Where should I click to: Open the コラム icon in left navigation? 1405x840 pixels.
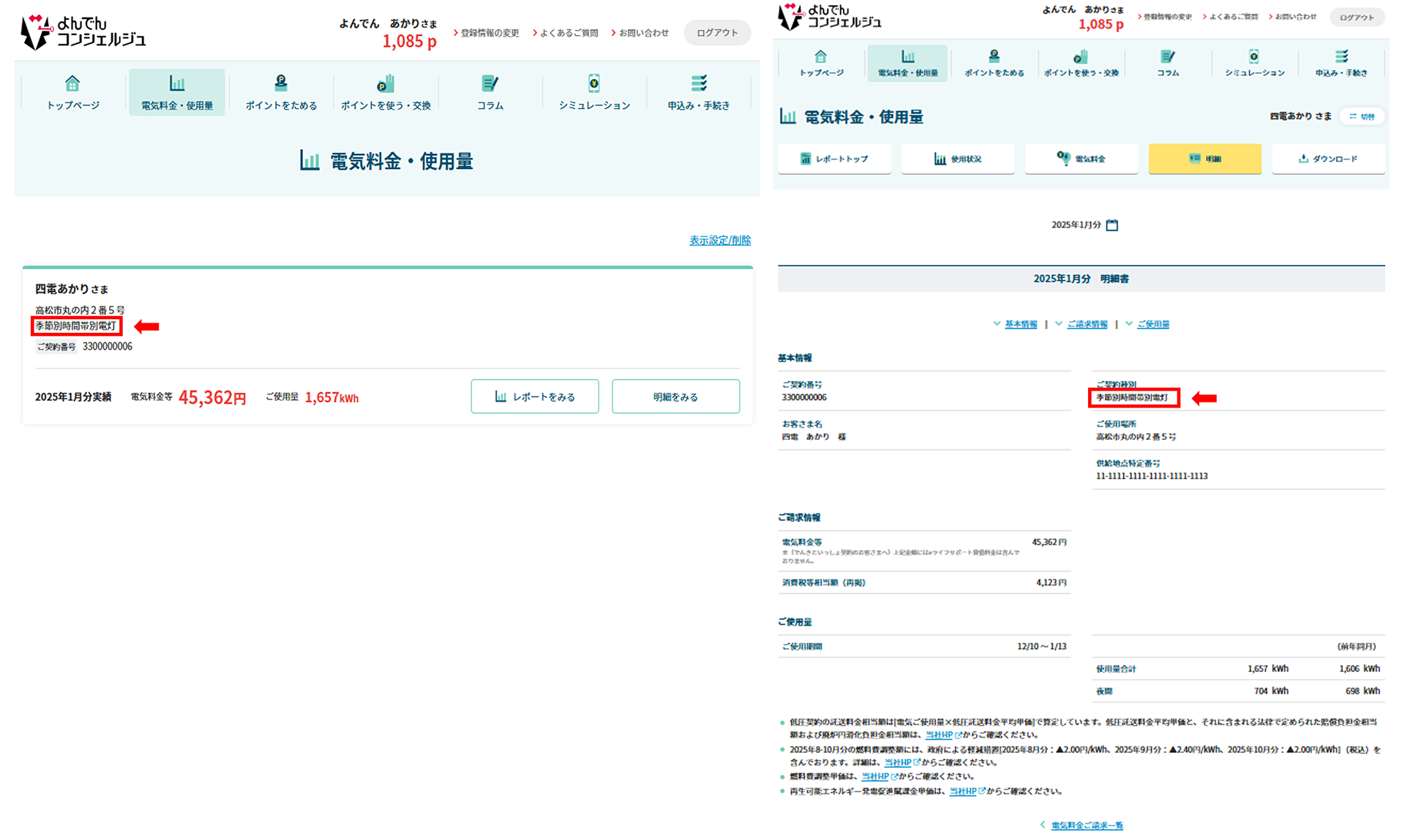(x=490, y=83)
